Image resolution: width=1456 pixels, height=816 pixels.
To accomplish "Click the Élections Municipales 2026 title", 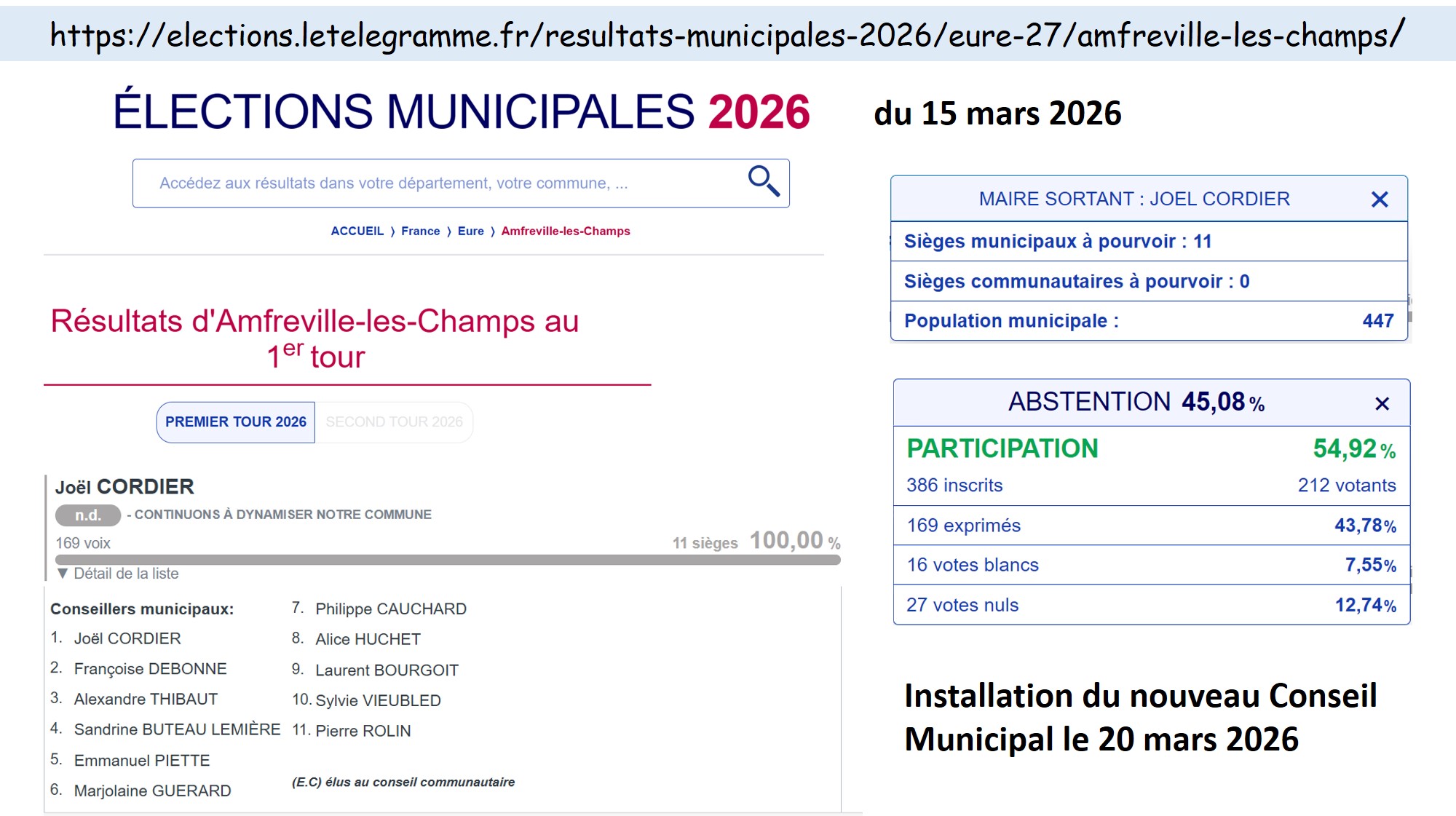I will [x=461, y=112].
